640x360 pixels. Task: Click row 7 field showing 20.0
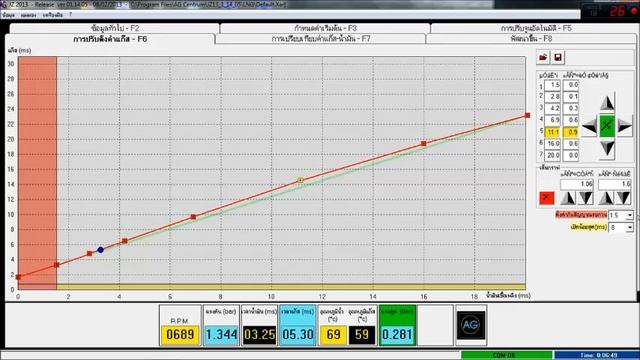[x=552, y=156]
